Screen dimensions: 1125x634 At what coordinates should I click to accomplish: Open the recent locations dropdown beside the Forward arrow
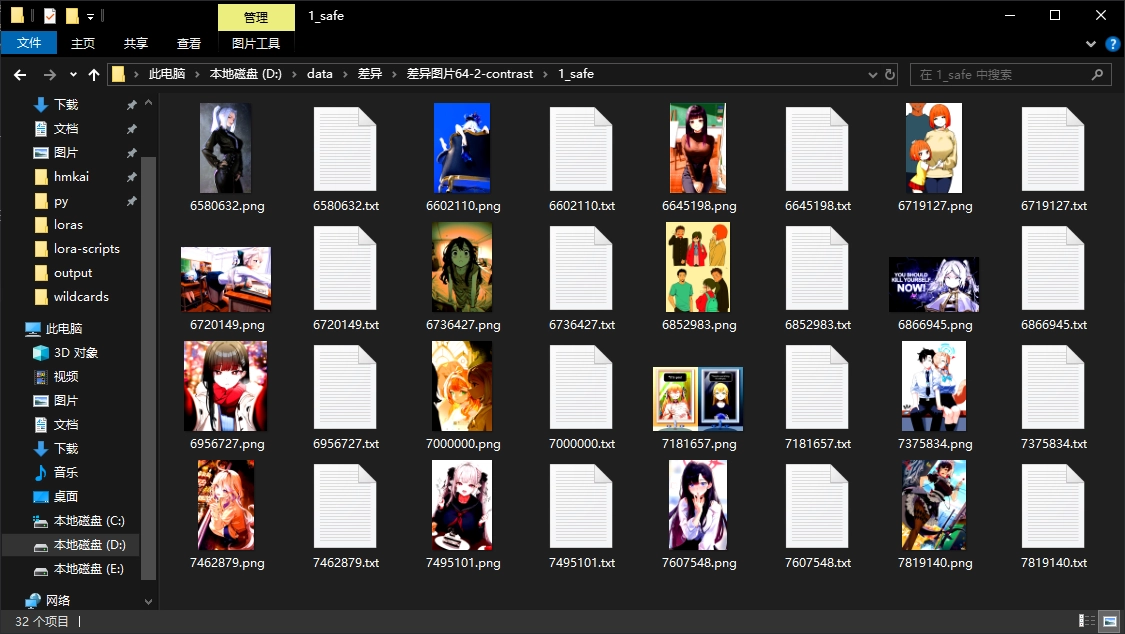pos(73,75)
